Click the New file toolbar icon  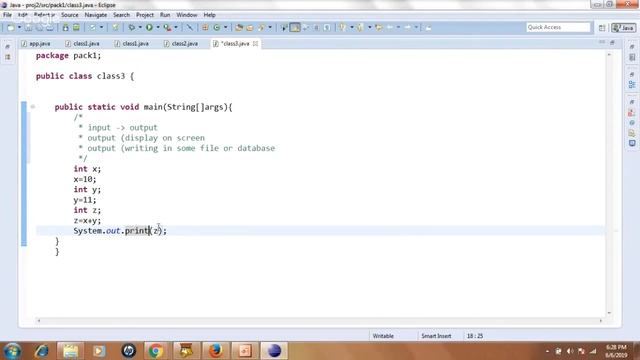tap(11, 27)
